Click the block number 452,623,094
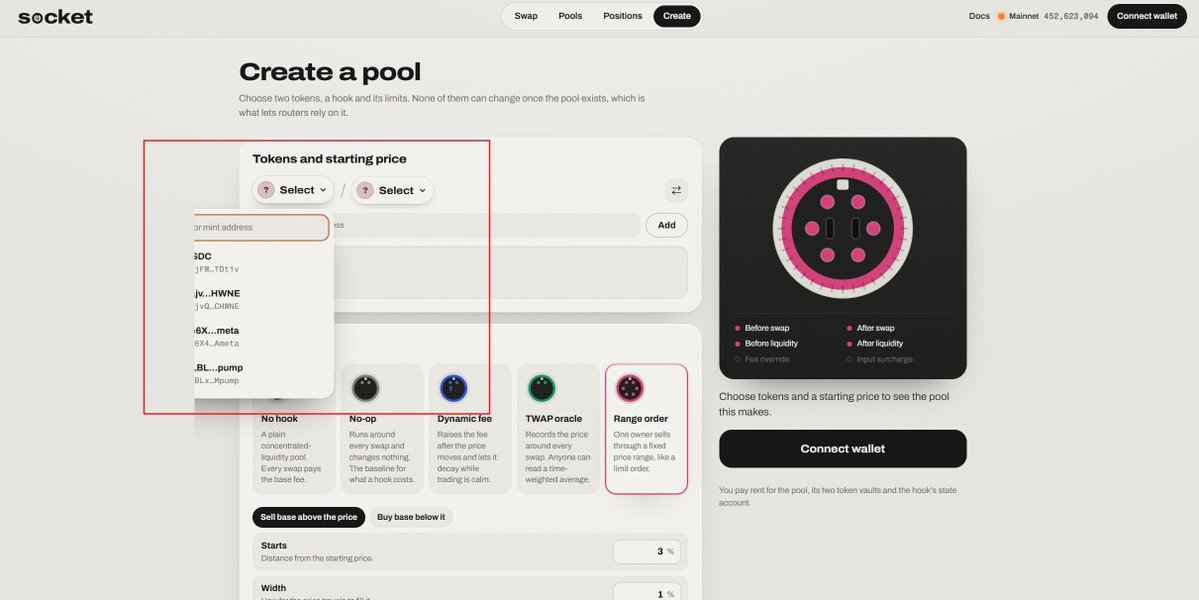 [1071, 16]
